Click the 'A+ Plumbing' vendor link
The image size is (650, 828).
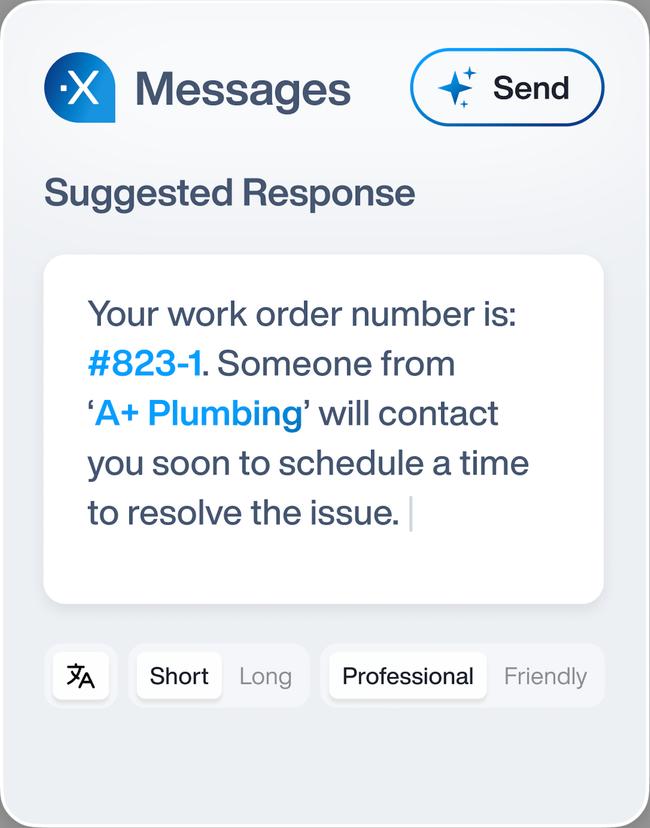[199, 414]
